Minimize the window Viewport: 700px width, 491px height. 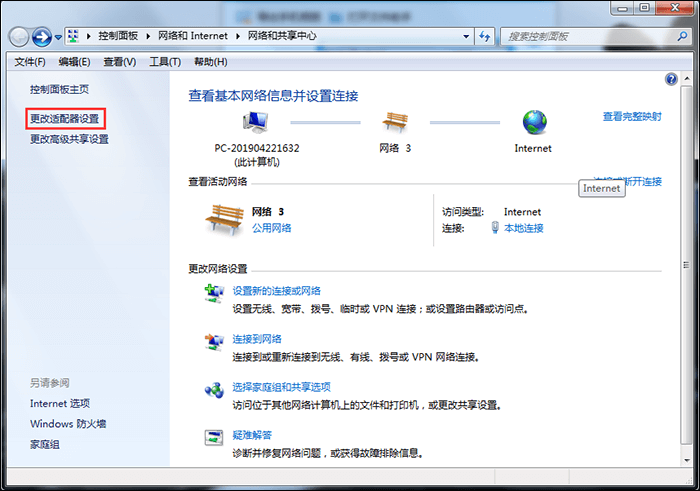(x=623, y=8)
